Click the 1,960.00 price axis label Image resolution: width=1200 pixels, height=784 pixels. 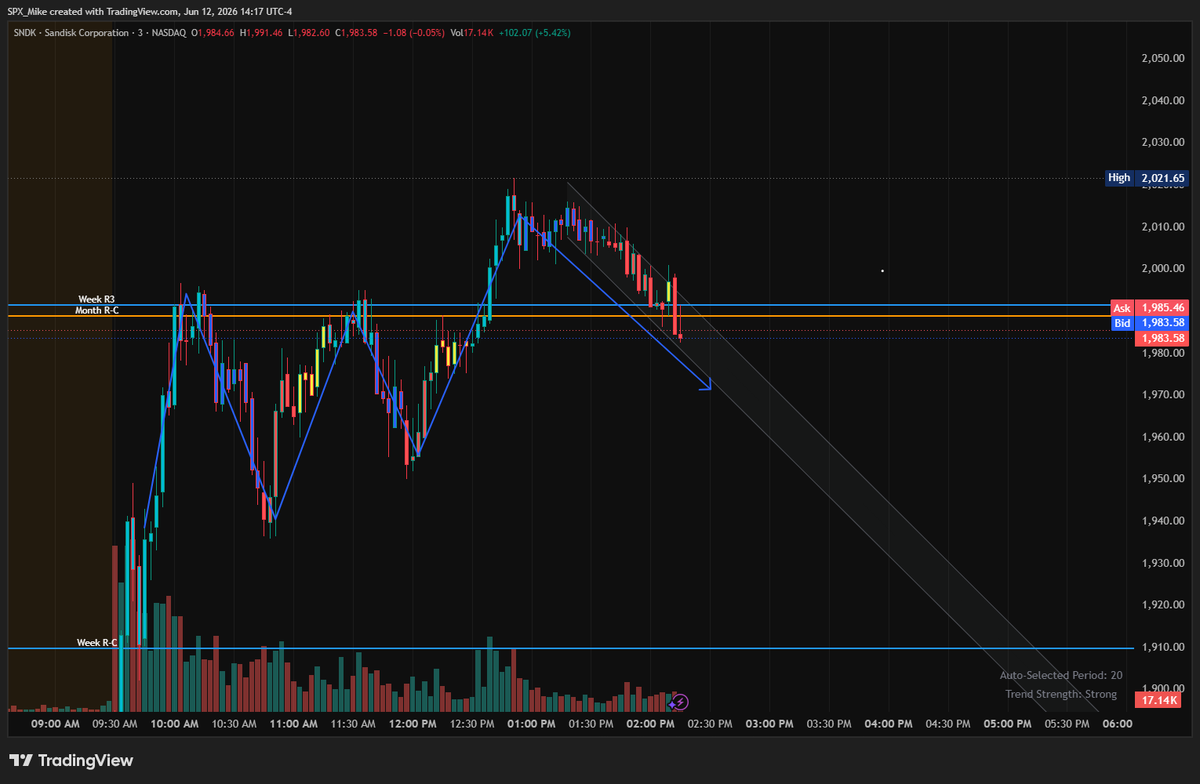pos(1163,437)
